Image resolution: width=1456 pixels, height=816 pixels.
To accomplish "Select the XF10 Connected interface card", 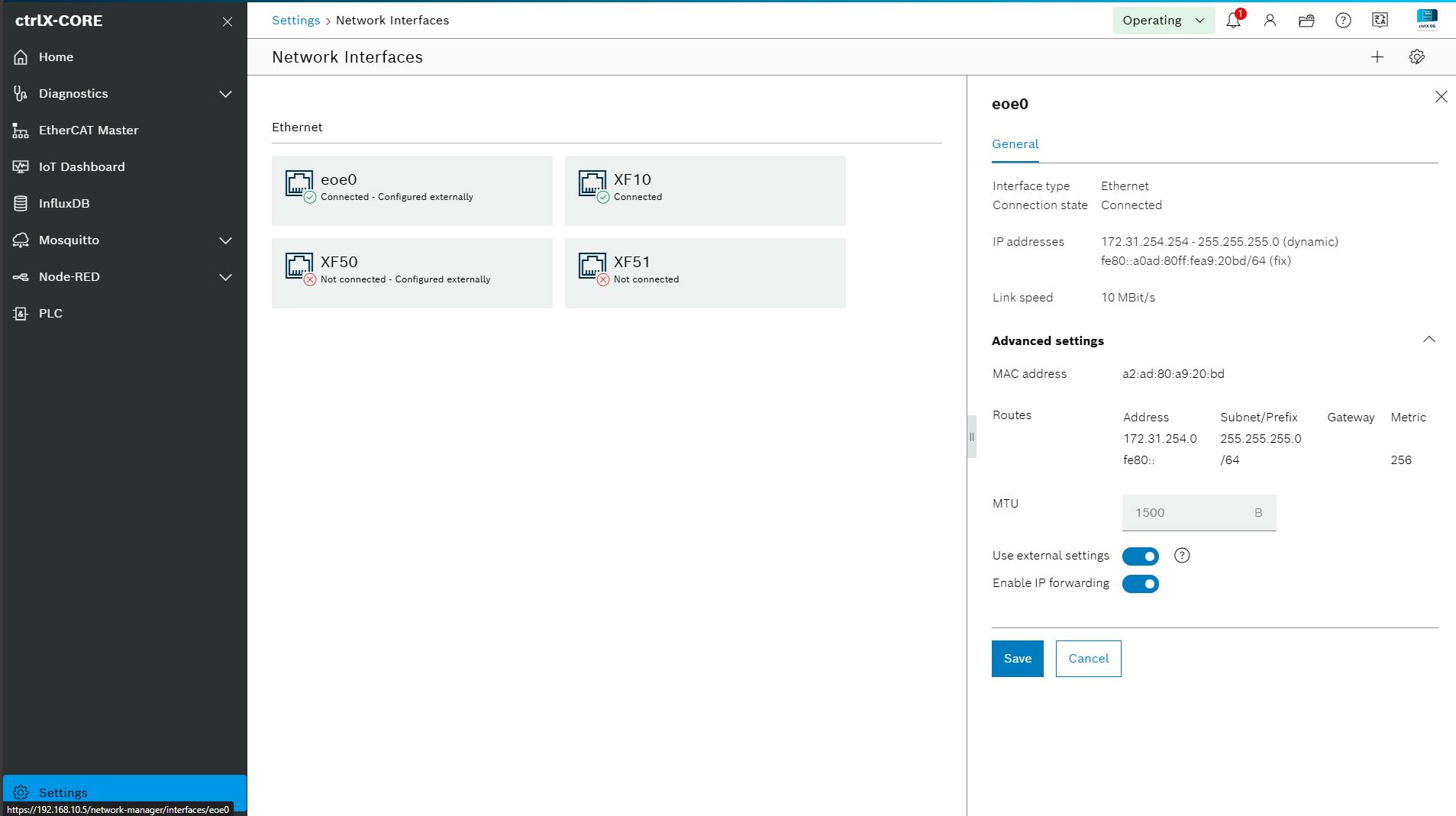I will pyautogui.click(x=705, y=191).
